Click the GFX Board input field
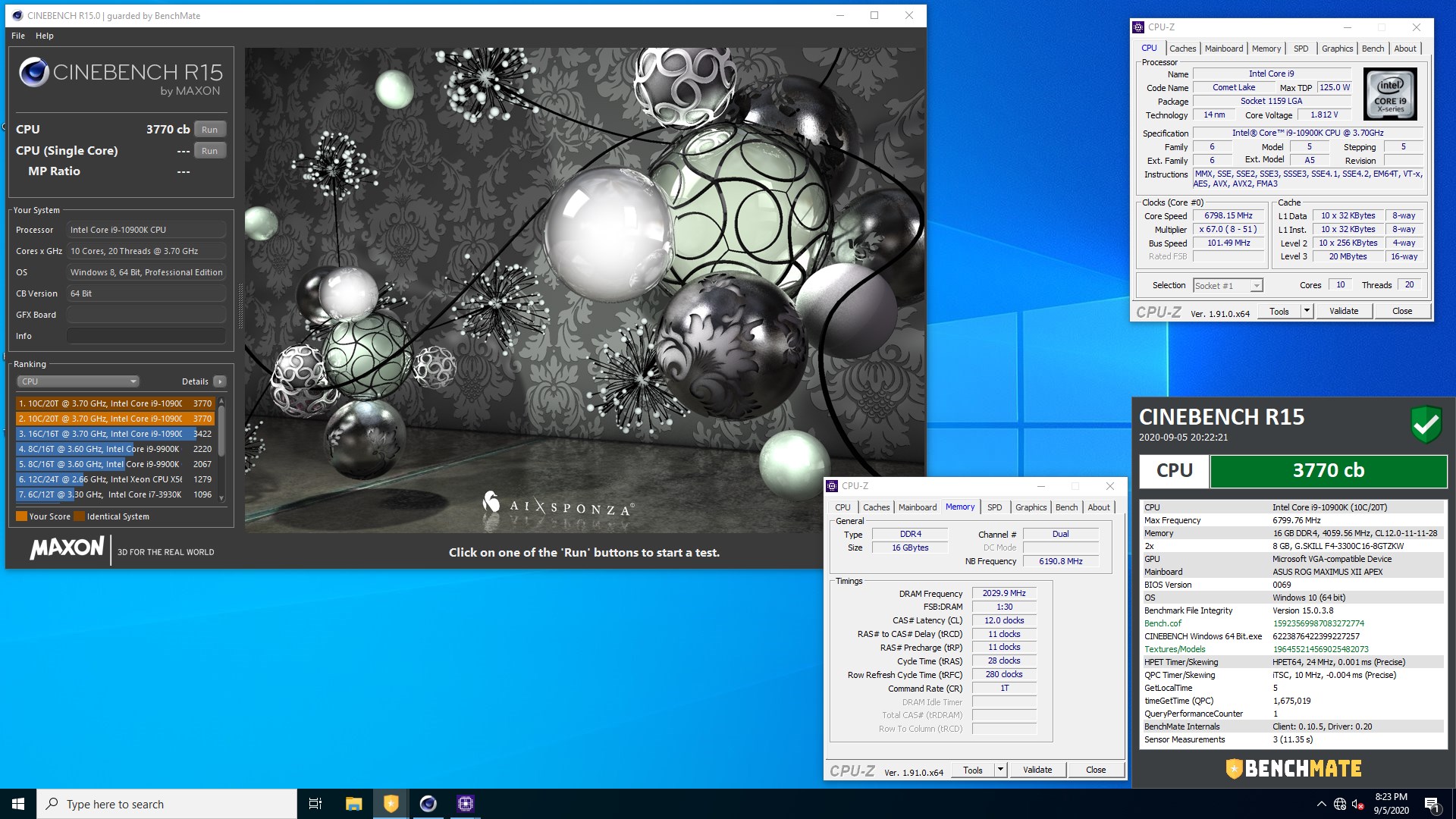The height and width of the screenshot is (819, 1456). pyautogui.click(x=146, y=315)
